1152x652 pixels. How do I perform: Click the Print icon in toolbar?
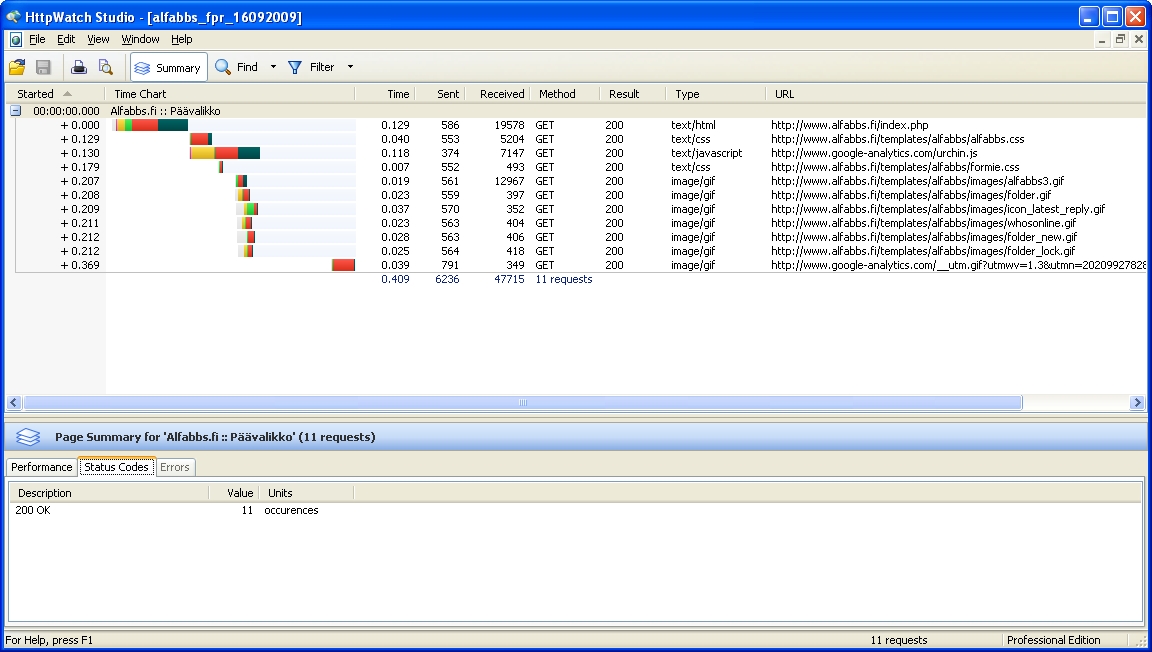click(x=79, y=67)
